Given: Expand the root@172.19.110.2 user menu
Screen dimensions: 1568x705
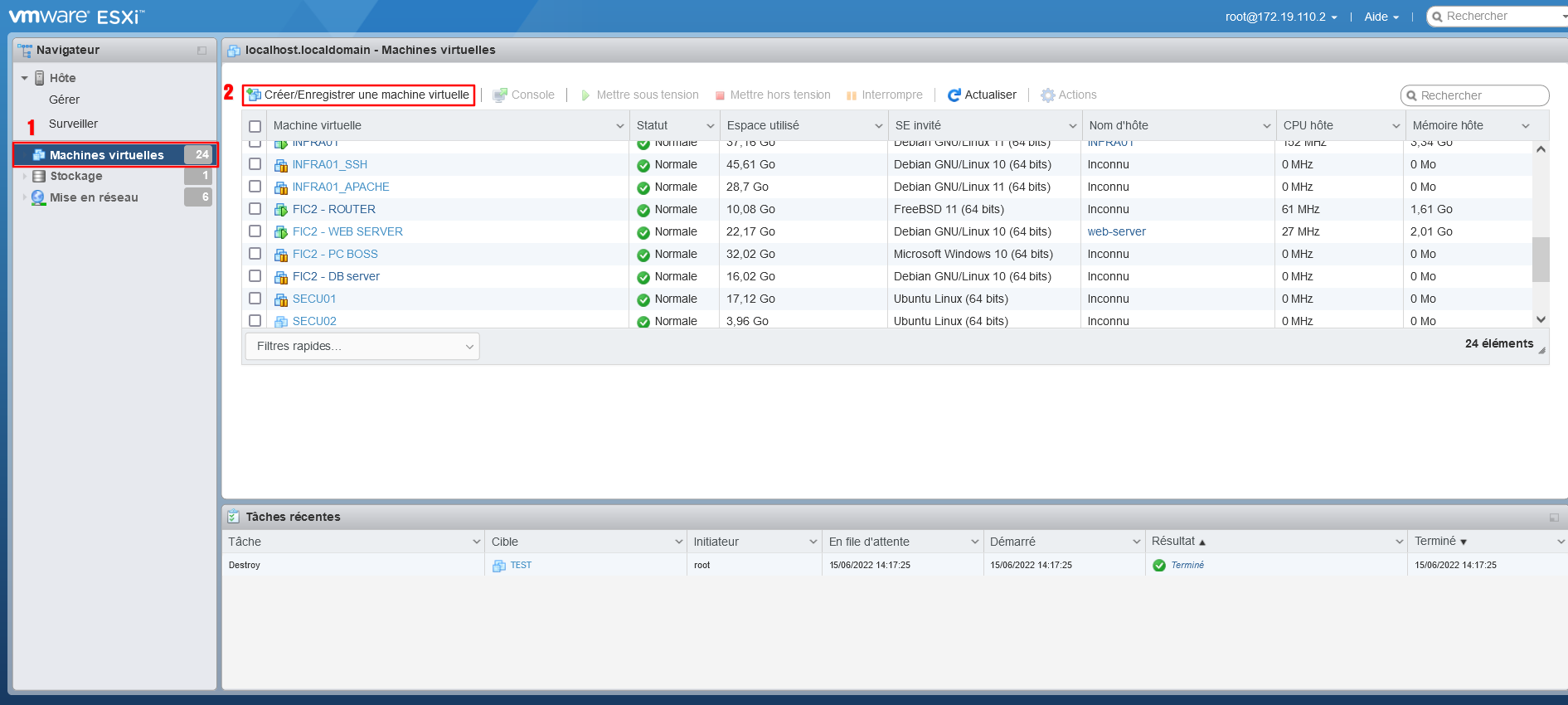Looking at the screenshot, I should tap(1280, 17).
